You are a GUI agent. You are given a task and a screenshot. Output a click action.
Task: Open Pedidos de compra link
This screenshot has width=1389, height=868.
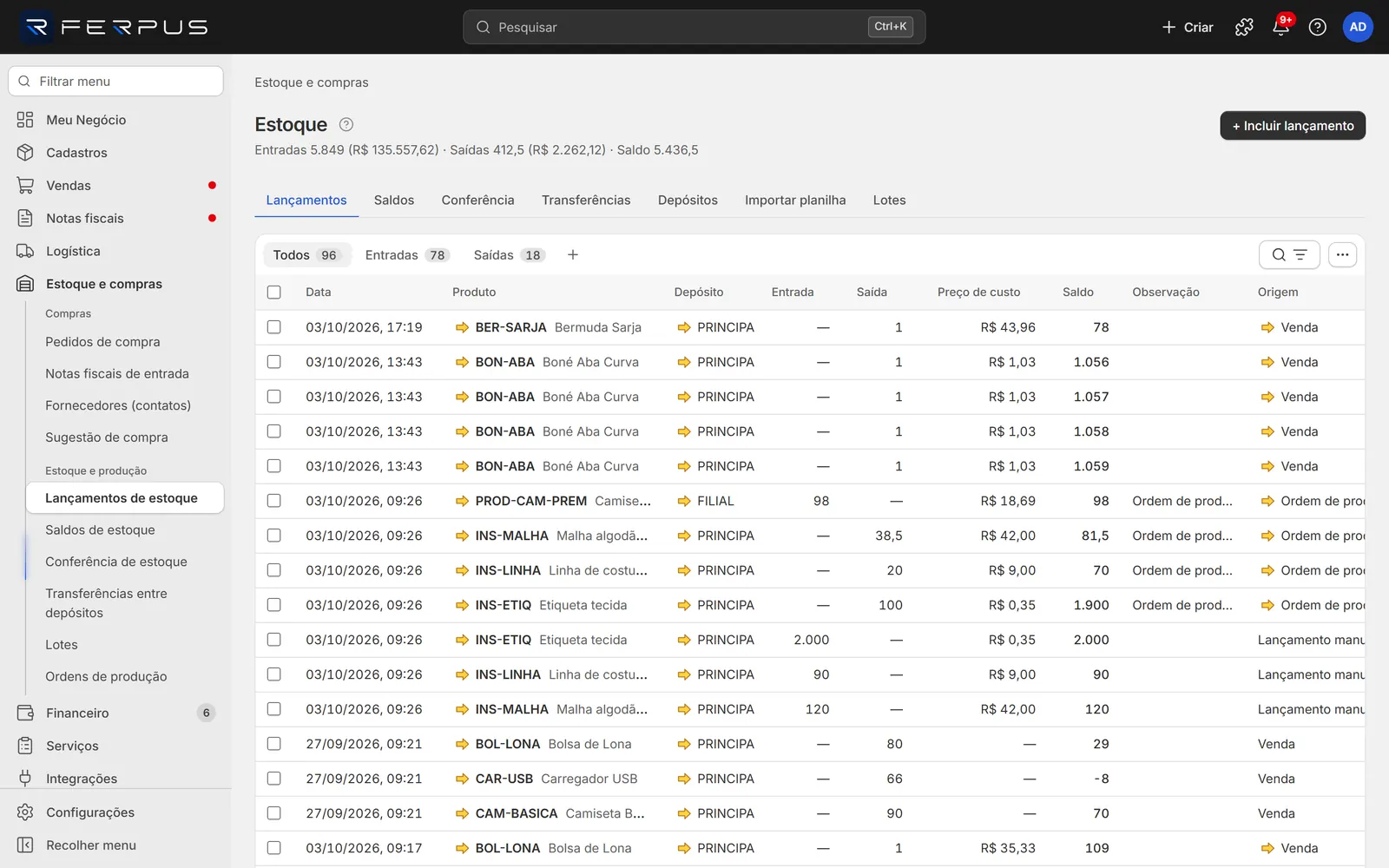pyautogui.click(x=102, y=342)
